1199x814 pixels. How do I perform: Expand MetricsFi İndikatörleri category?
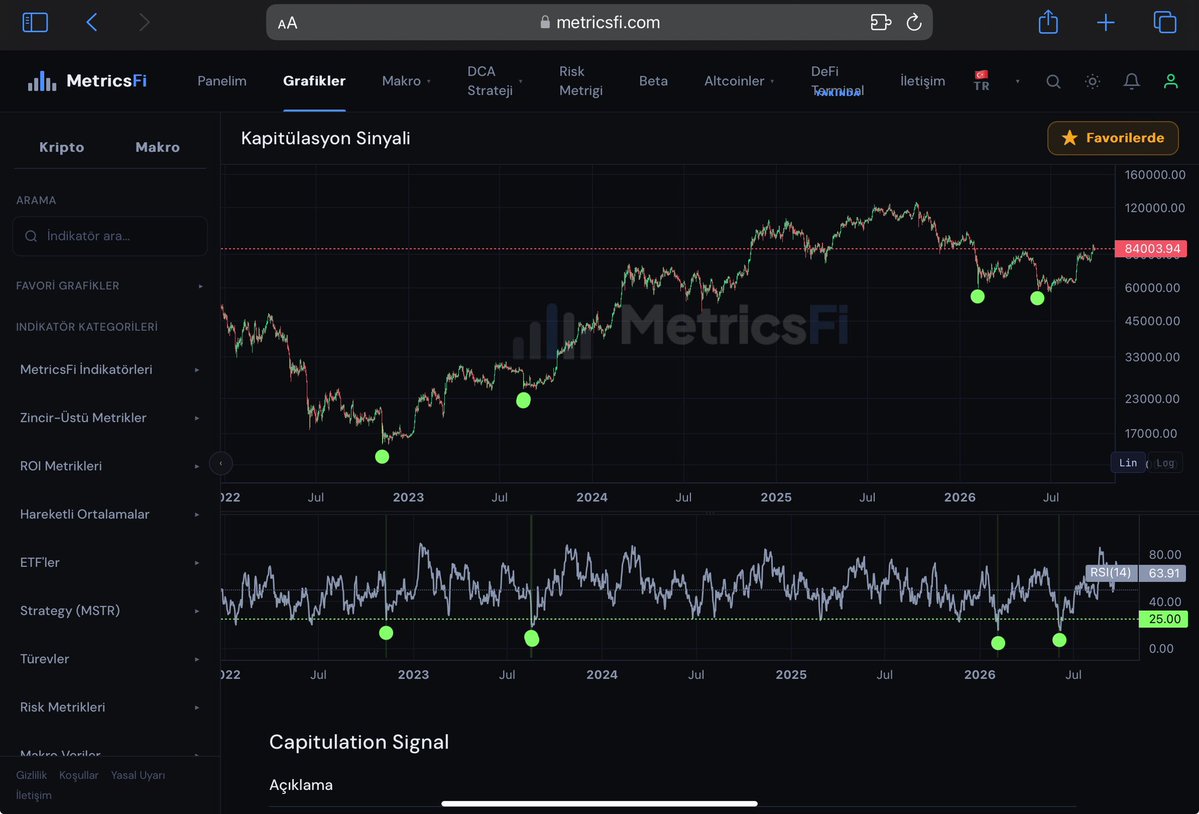110,370
